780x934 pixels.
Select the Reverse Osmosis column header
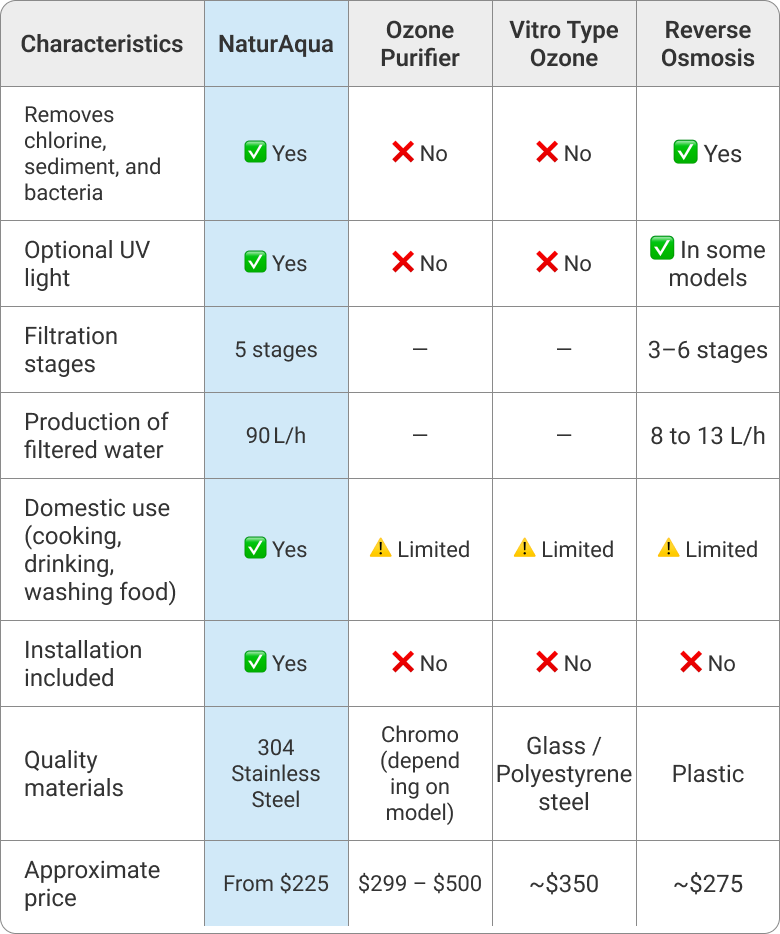[708, 44]
